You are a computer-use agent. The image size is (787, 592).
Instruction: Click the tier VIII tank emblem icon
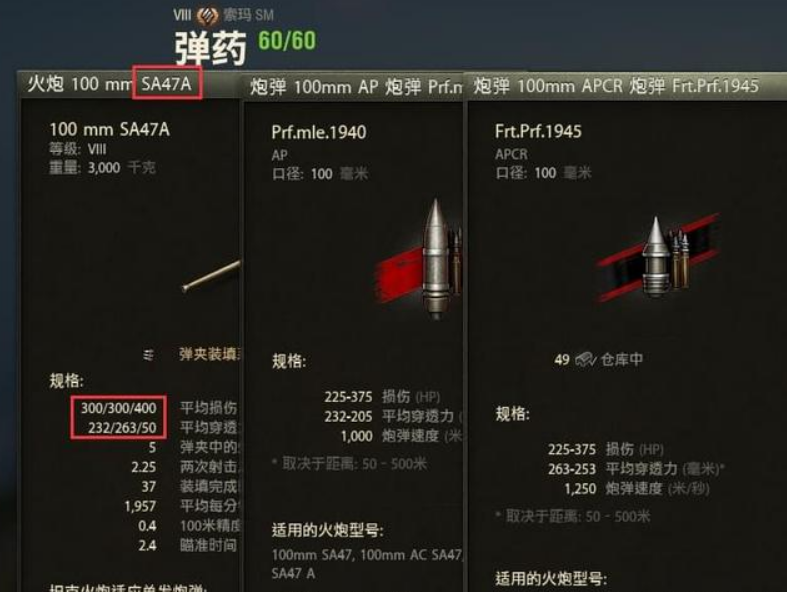coord(207,15)
